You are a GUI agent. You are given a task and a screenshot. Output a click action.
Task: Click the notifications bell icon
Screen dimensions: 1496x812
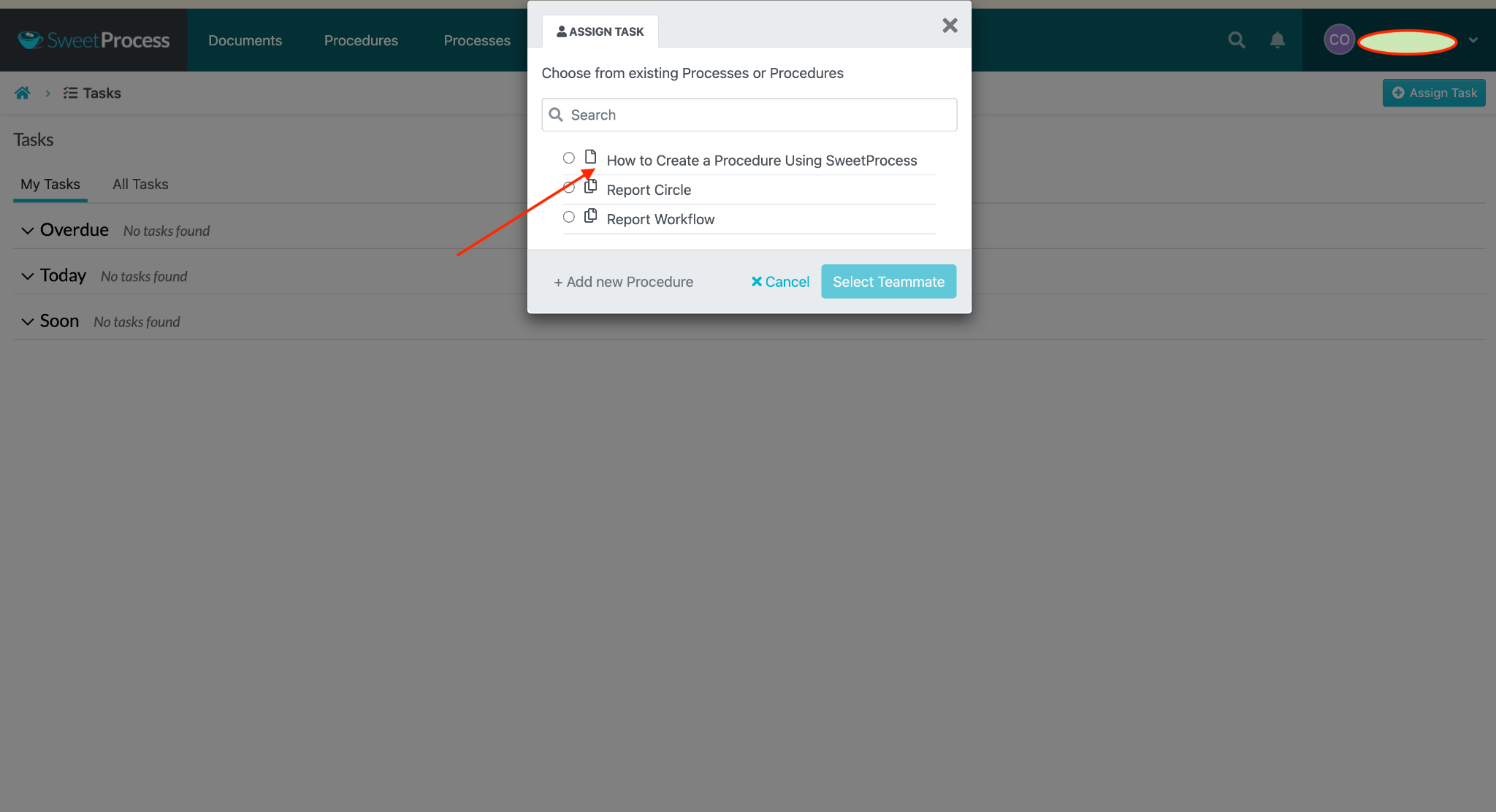(x=1278, y=40)
